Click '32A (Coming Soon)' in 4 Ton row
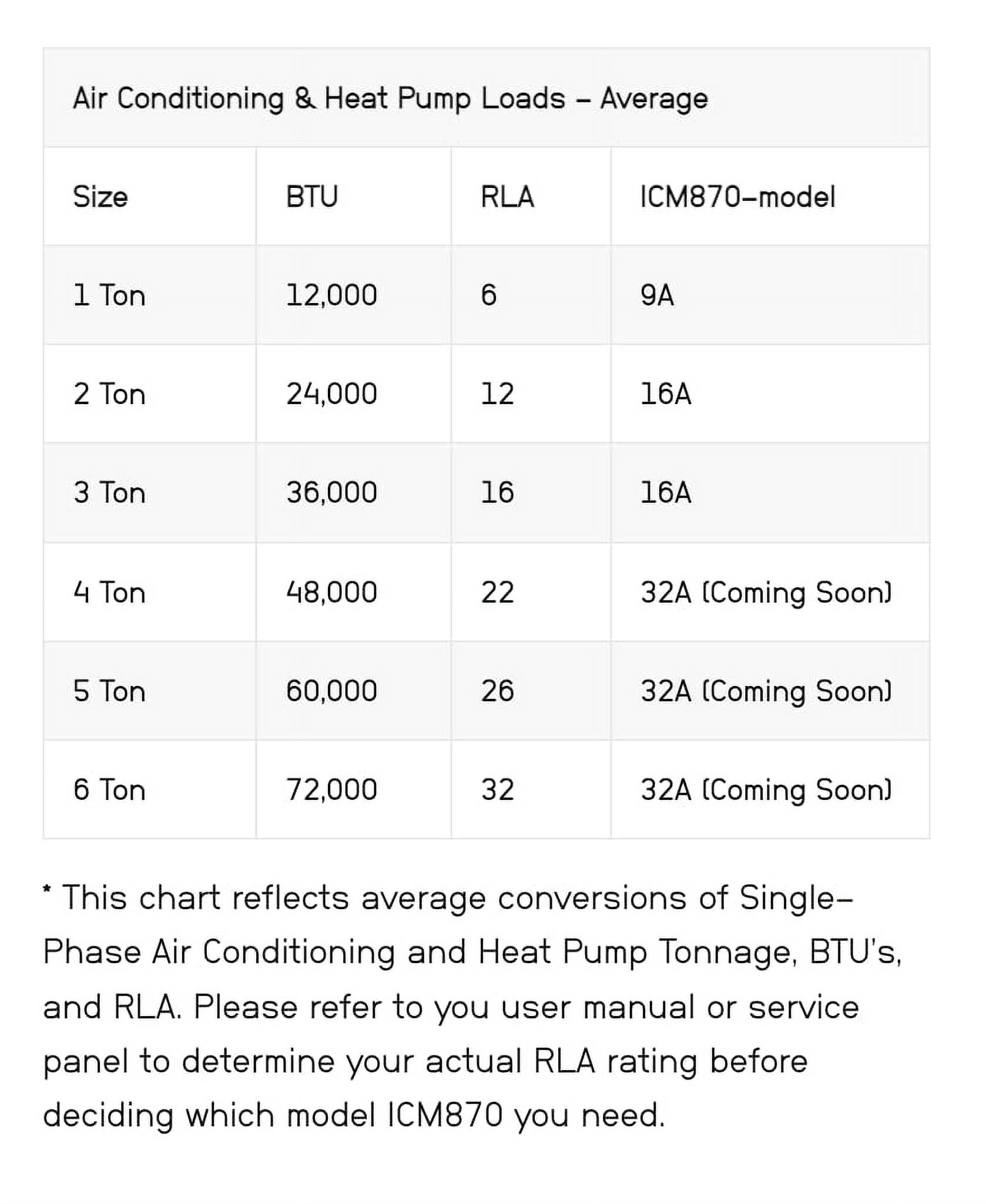986x1204 pixels. pos(766,592)
